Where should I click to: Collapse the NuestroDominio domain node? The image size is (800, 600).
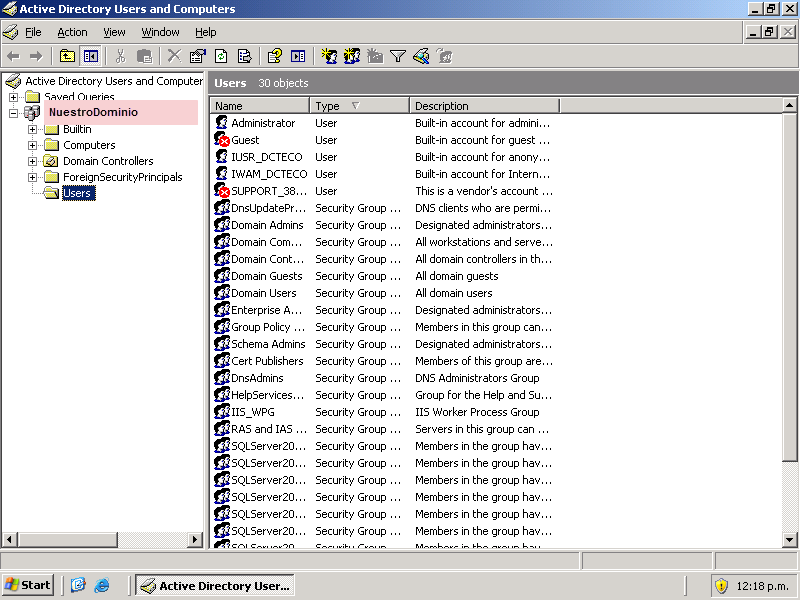[x=14, y=113]
